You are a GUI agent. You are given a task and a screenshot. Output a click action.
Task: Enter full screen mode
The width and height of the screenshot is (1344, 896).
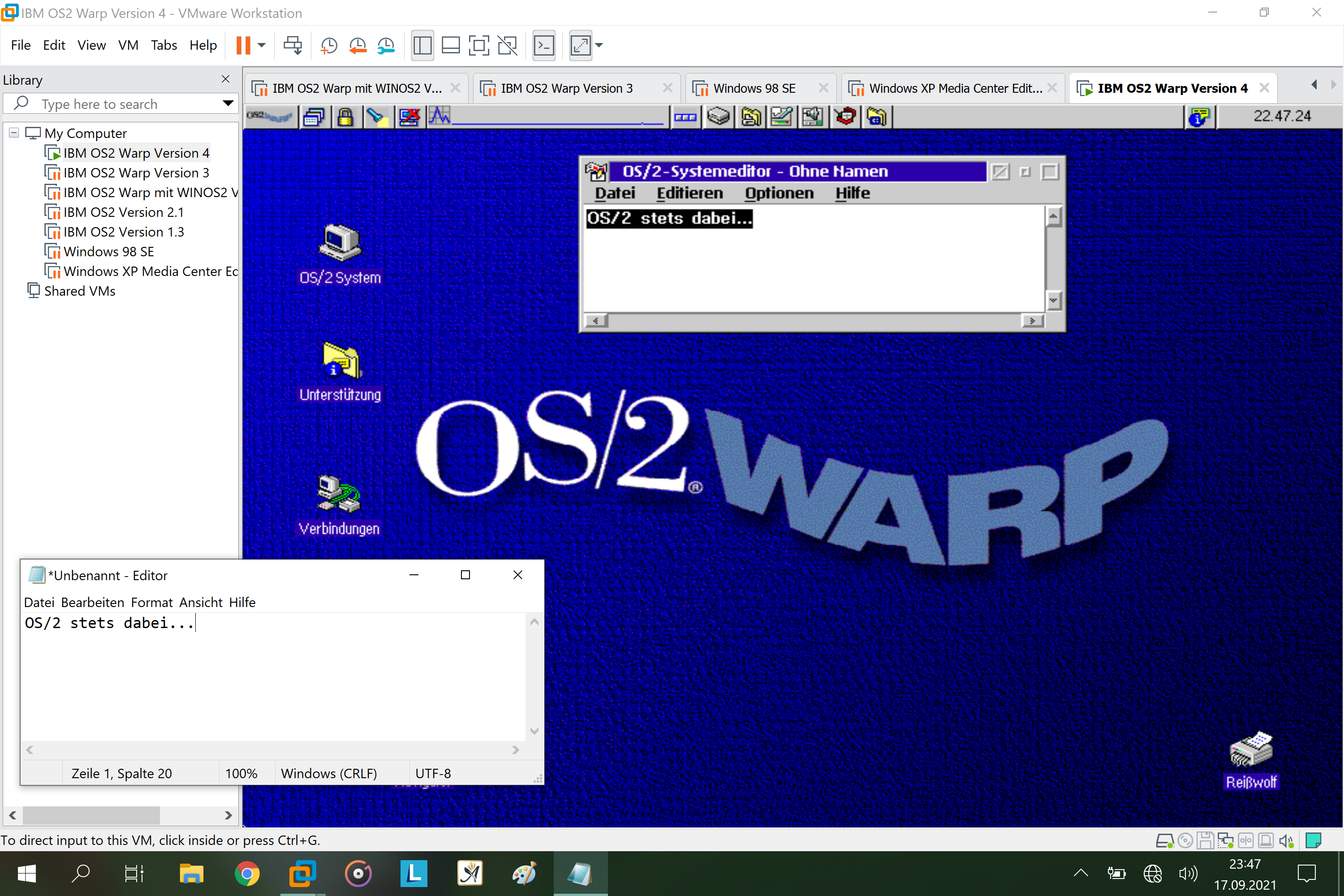[x=479, y=45]
